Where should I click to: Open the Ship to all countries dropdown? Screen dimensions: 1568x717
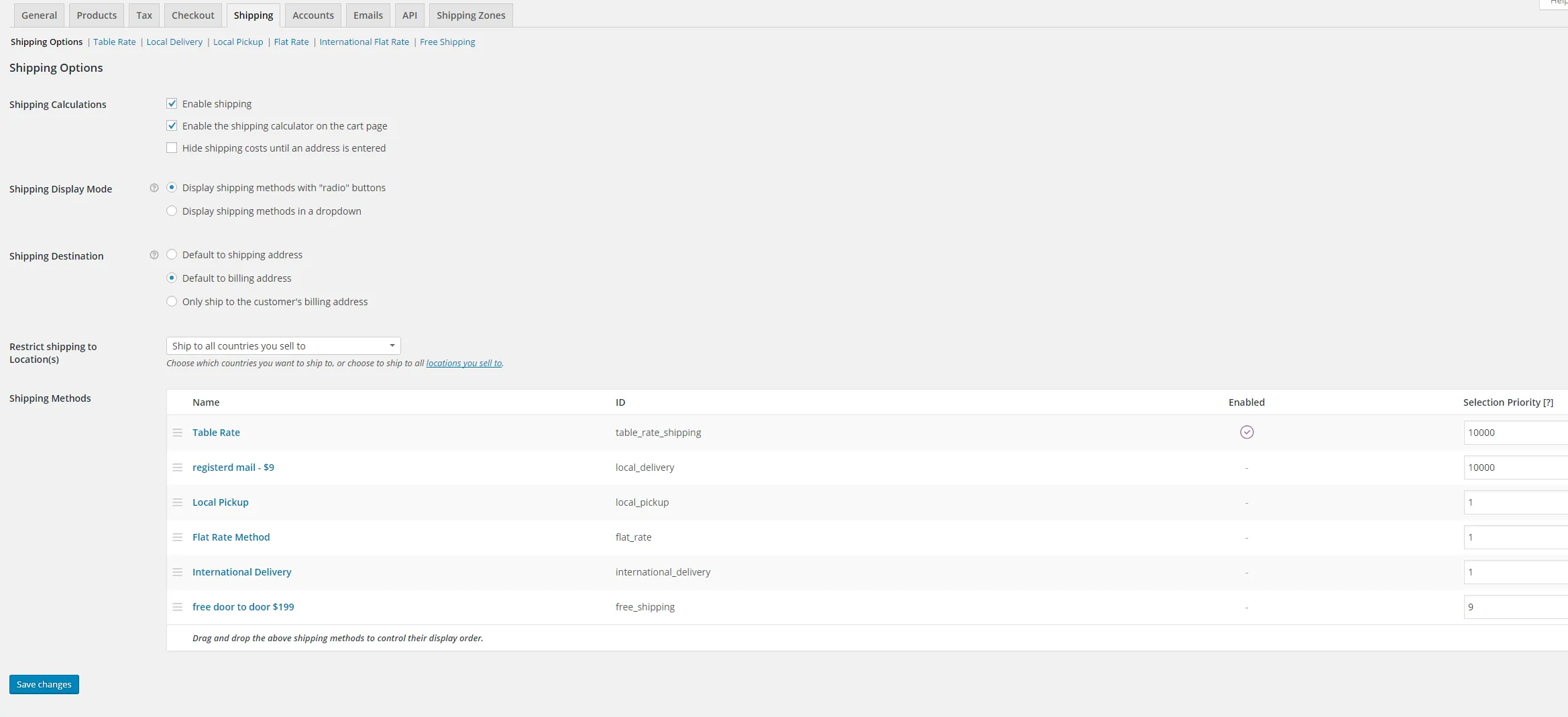284,345
